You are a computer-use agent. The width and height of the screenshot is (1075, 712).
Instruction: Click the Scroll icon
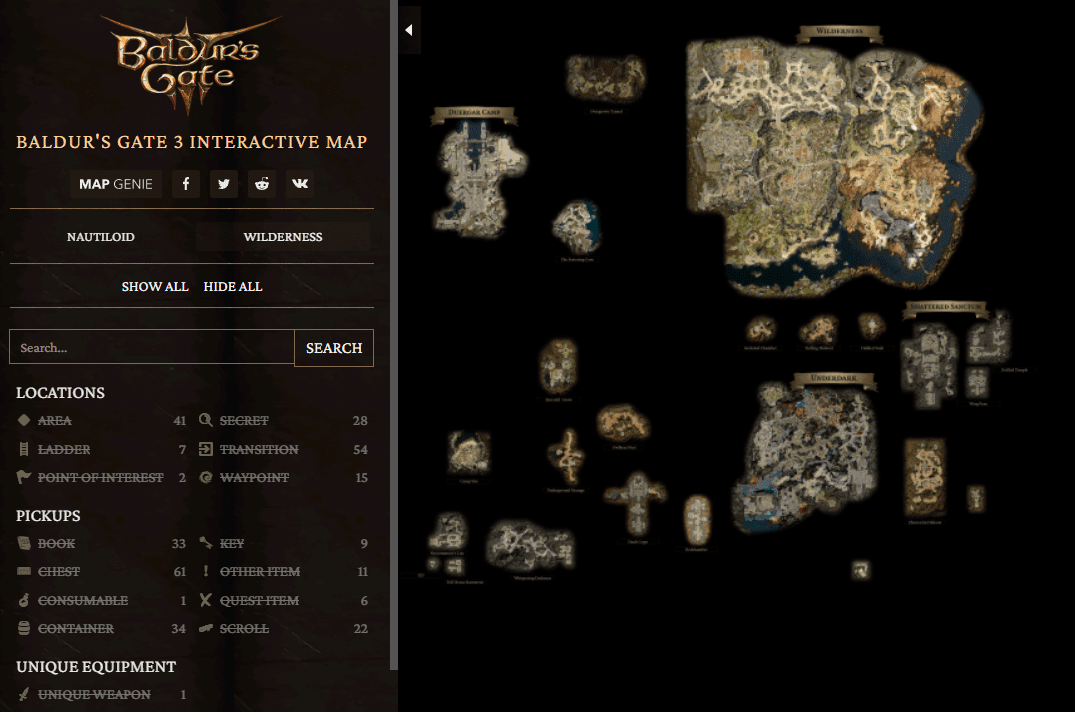coord(206,628)
